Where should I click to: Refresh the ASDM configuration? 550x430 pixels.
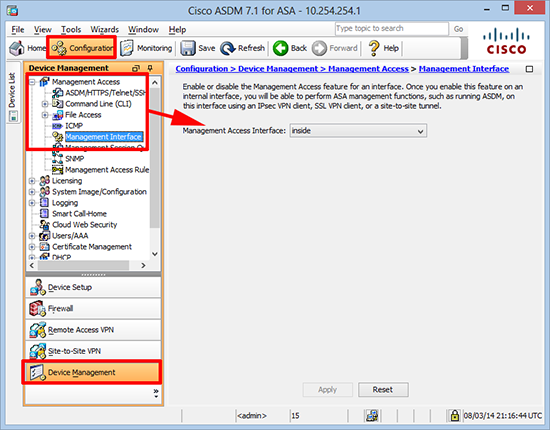click(x=242, y=48)
